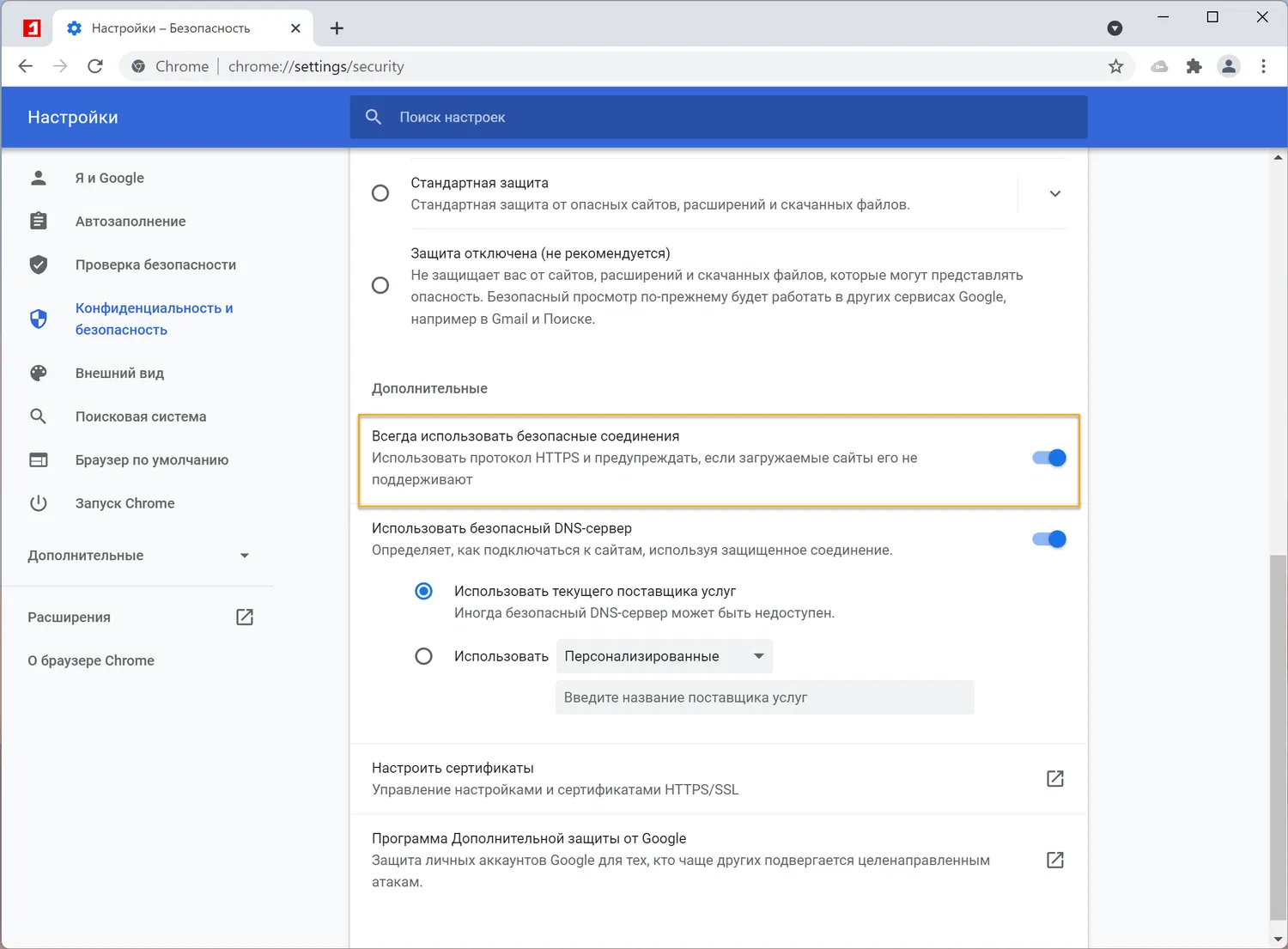This screenshot has width=1288, height=949.
Task: Open О браузере Chrome page
Action: (91, 660)
